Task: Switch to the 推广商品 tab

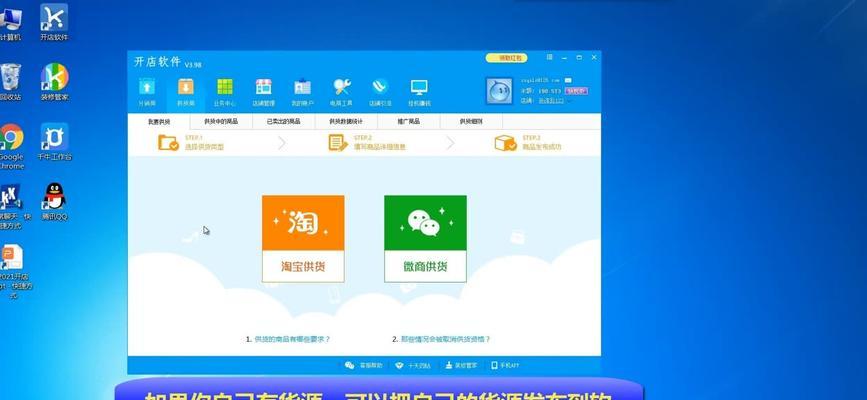Action: pos(409,121)
